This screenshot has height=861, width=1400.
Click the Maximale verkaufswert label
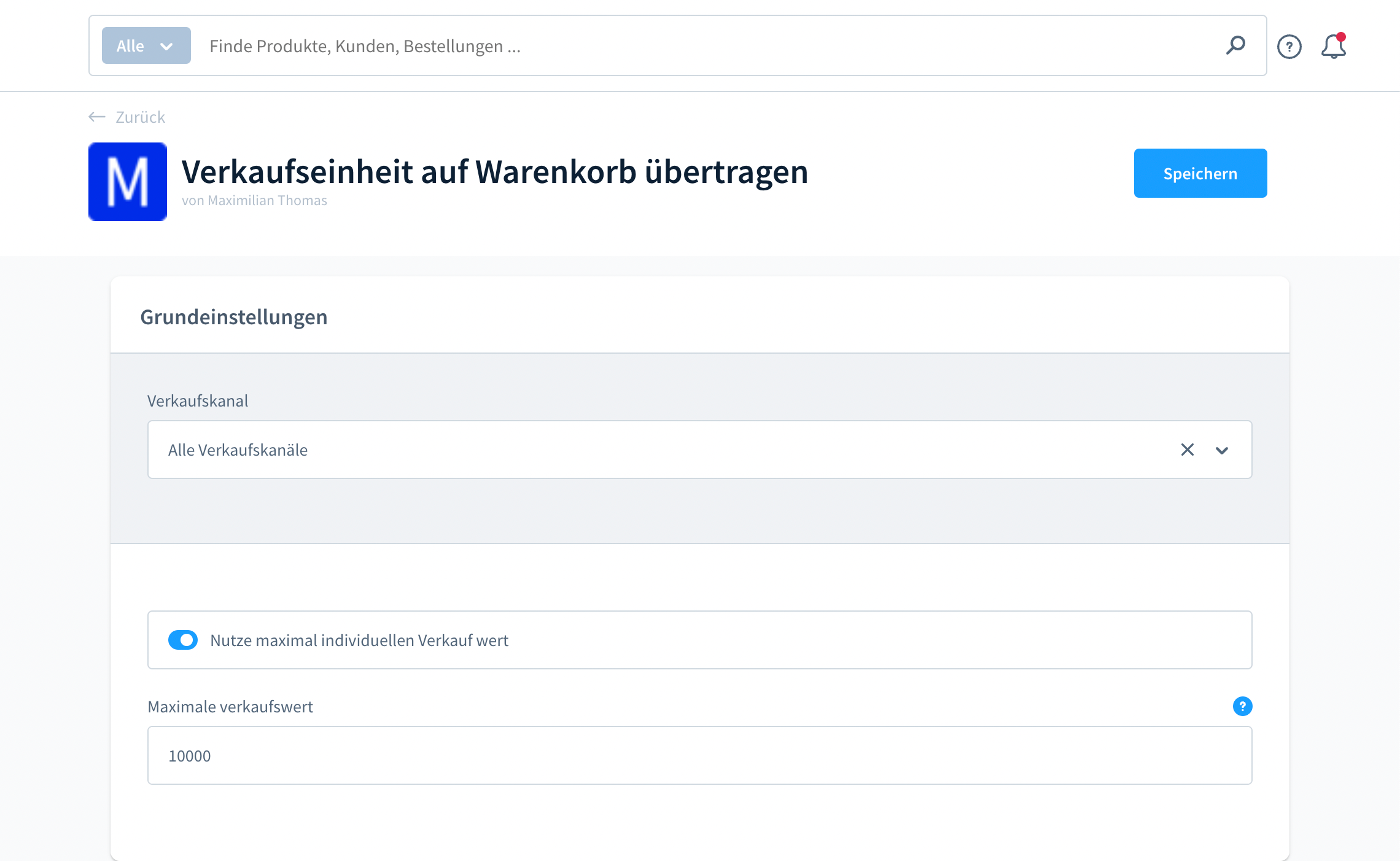pos(230,706)
